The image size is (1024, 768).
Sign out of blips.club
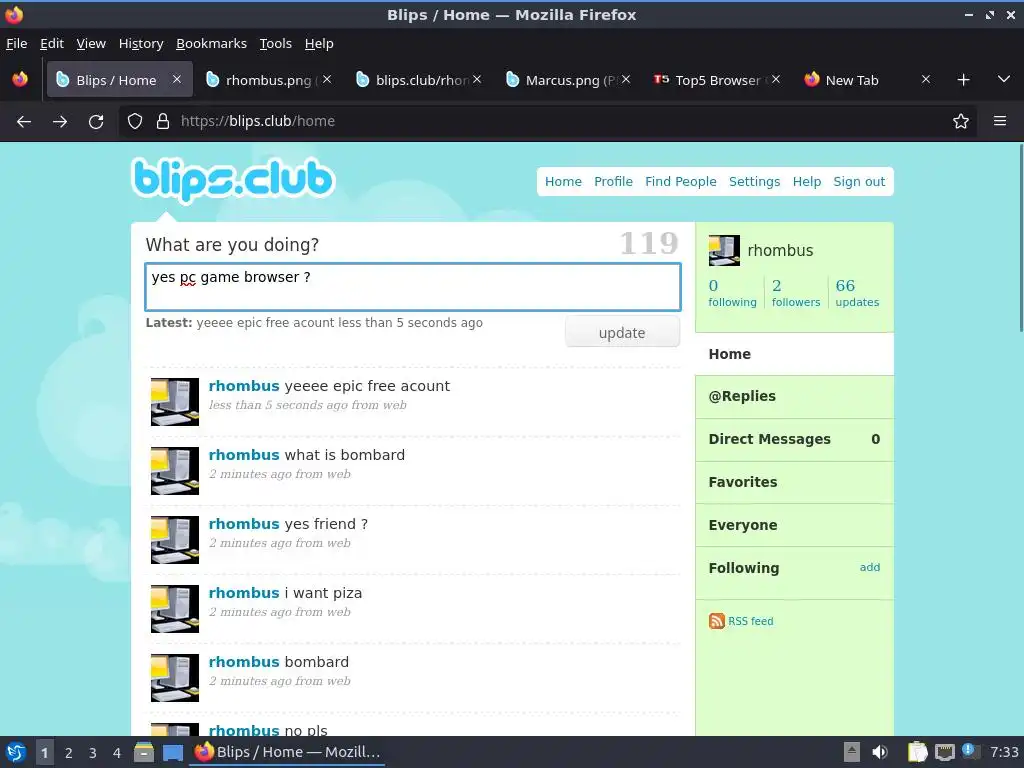(x=859, y=182)
